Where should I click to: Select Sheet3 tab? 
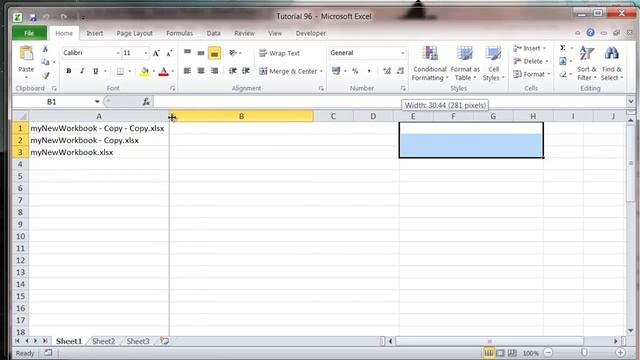click(138, 341)
